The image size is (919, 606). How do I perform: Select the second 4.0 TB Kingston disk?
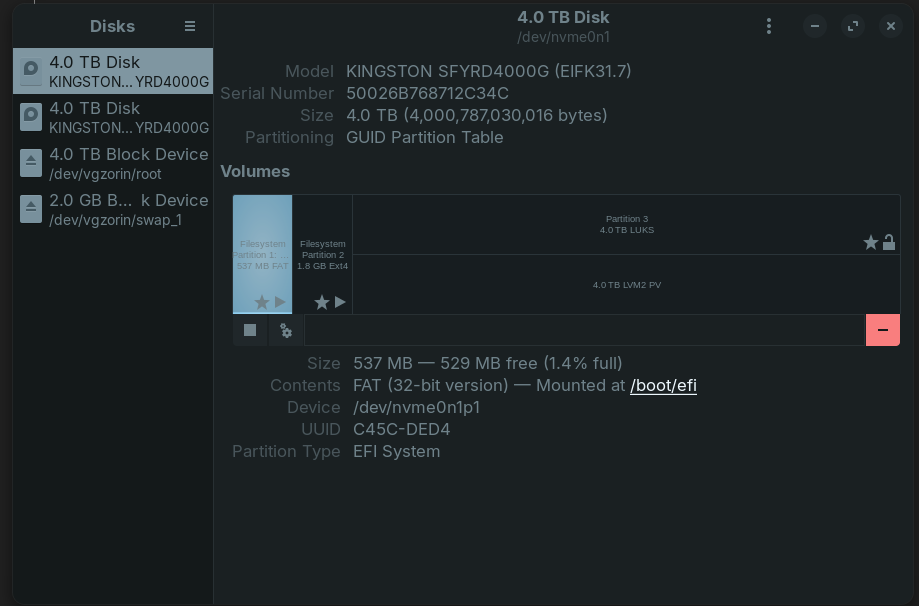113,117
